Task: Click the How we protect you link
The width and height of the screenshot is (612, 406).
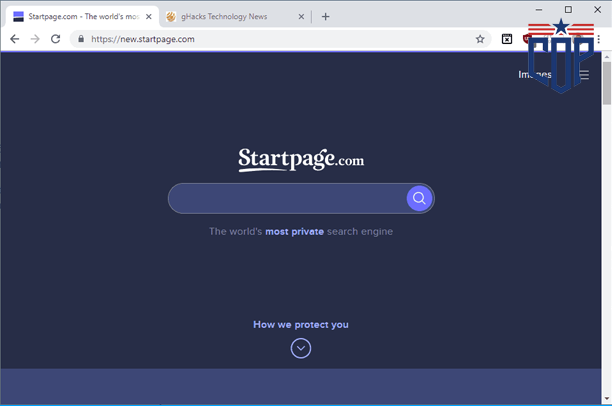Action: coord(301,325)
